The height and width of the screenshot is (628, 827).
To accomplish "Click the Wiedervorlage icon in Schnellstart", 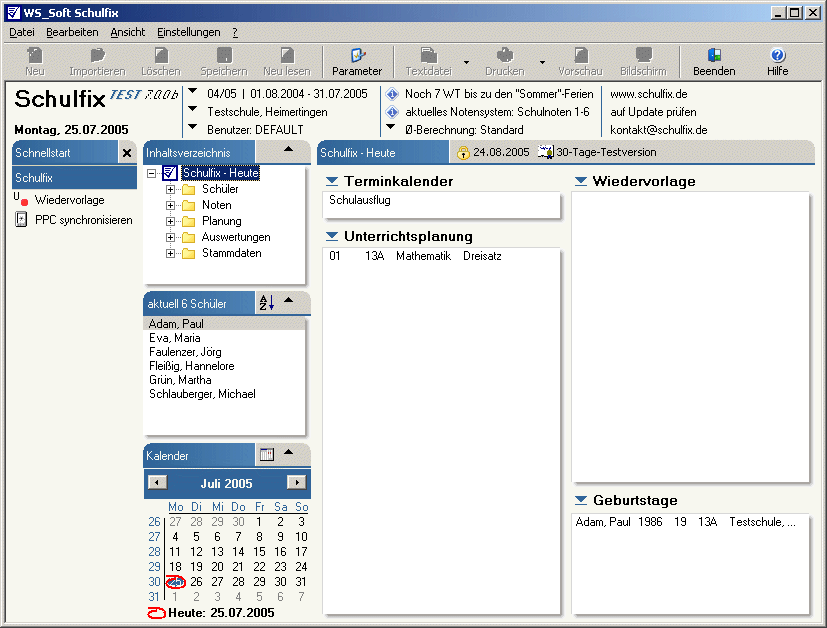I will click(21, 199).
